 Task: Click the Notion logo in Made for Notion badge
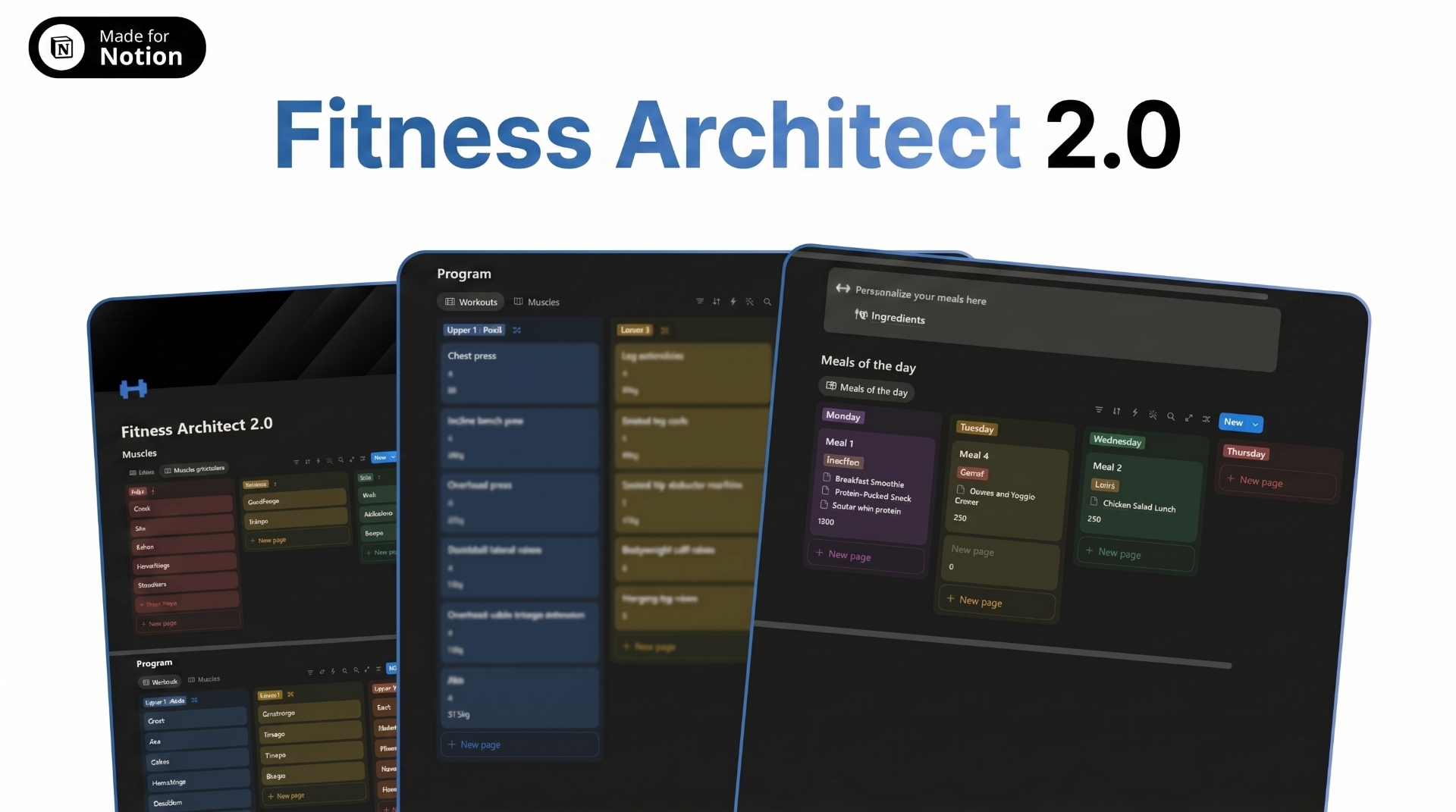tap(61, 48)
